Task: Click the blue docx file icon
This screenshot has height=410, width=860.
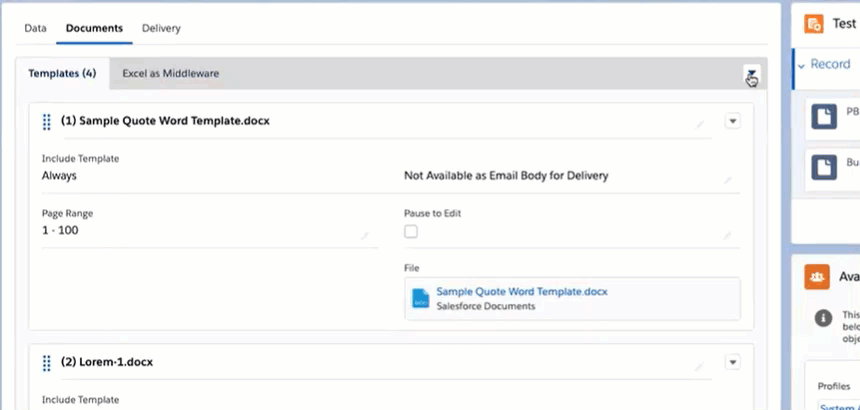Action: click(421, 298)
